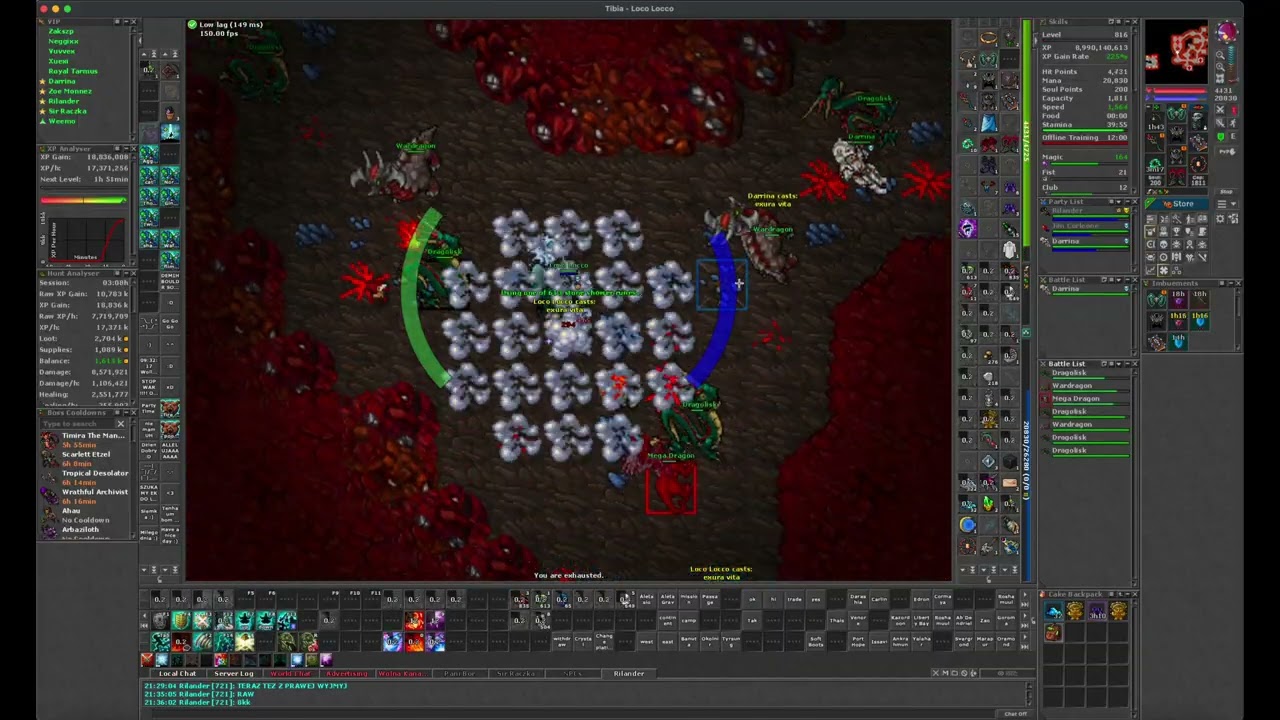Close the Imbuements panel

(1237, 283)
